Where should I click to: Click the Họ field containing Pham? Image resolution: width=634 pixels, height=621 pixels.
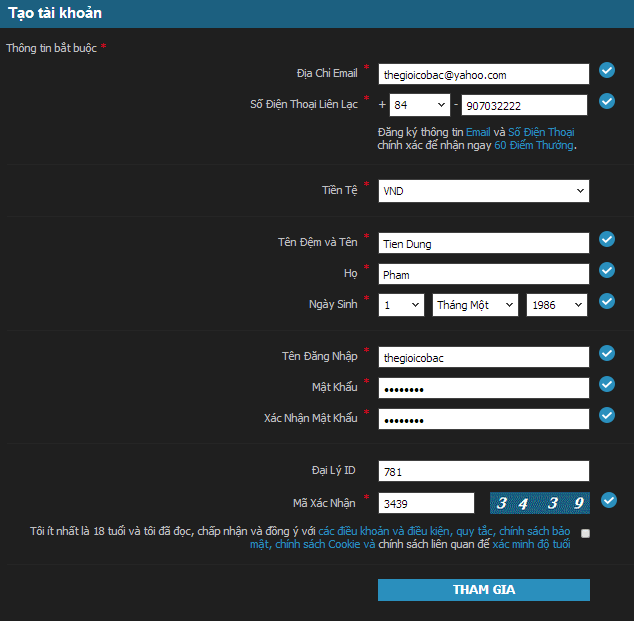(x=484, y=274)
